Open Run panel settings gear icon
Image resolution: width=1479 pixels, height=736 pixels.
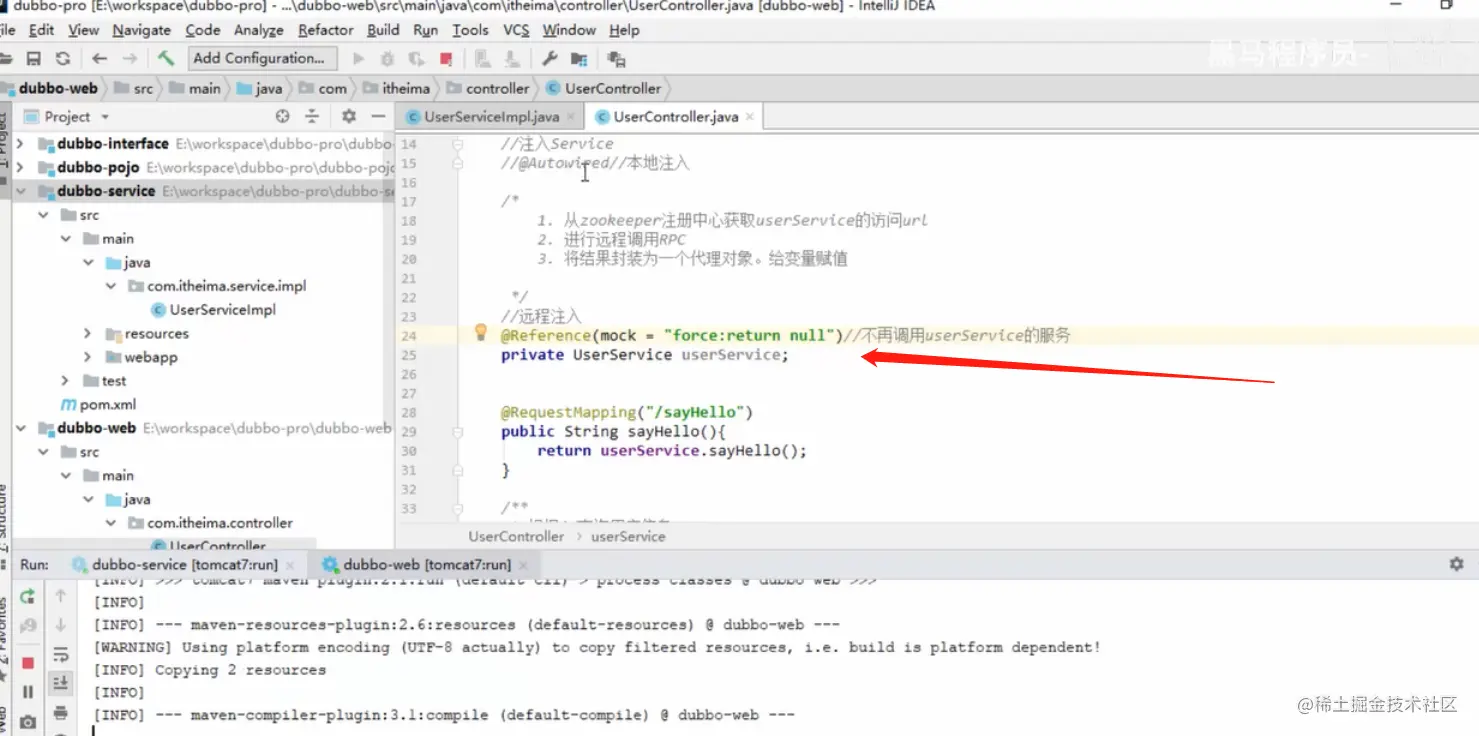[1456, 564]
